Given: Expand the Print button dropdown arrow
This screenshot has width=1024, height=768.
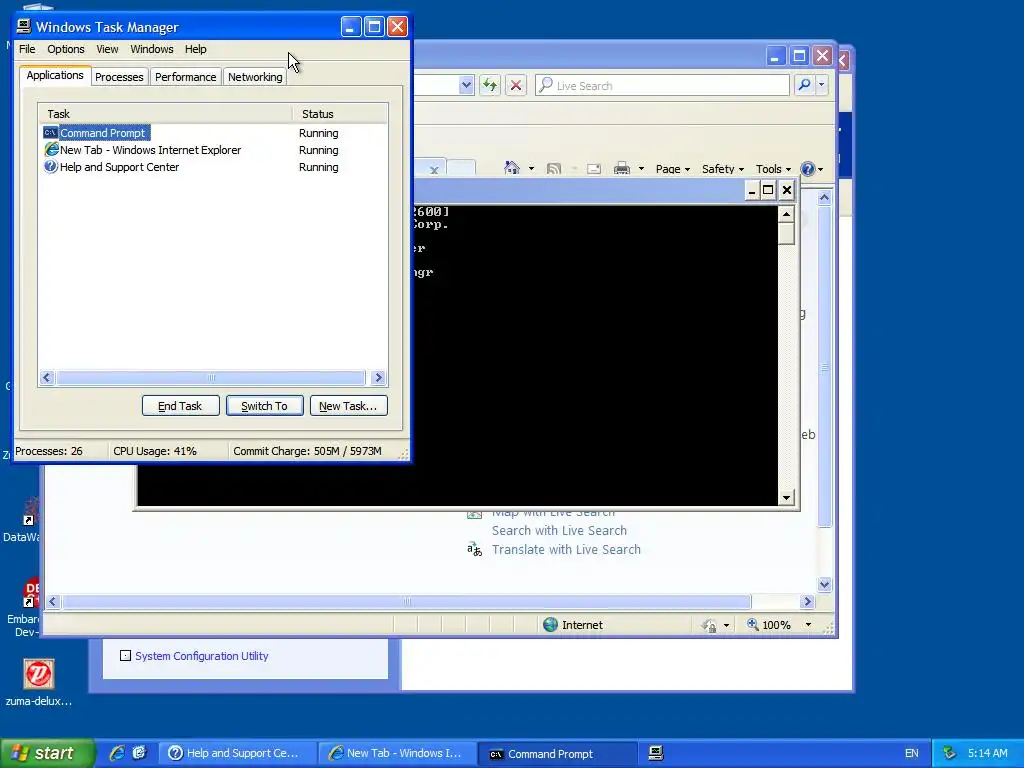Looking at the screenshot, I should (641, 169).
